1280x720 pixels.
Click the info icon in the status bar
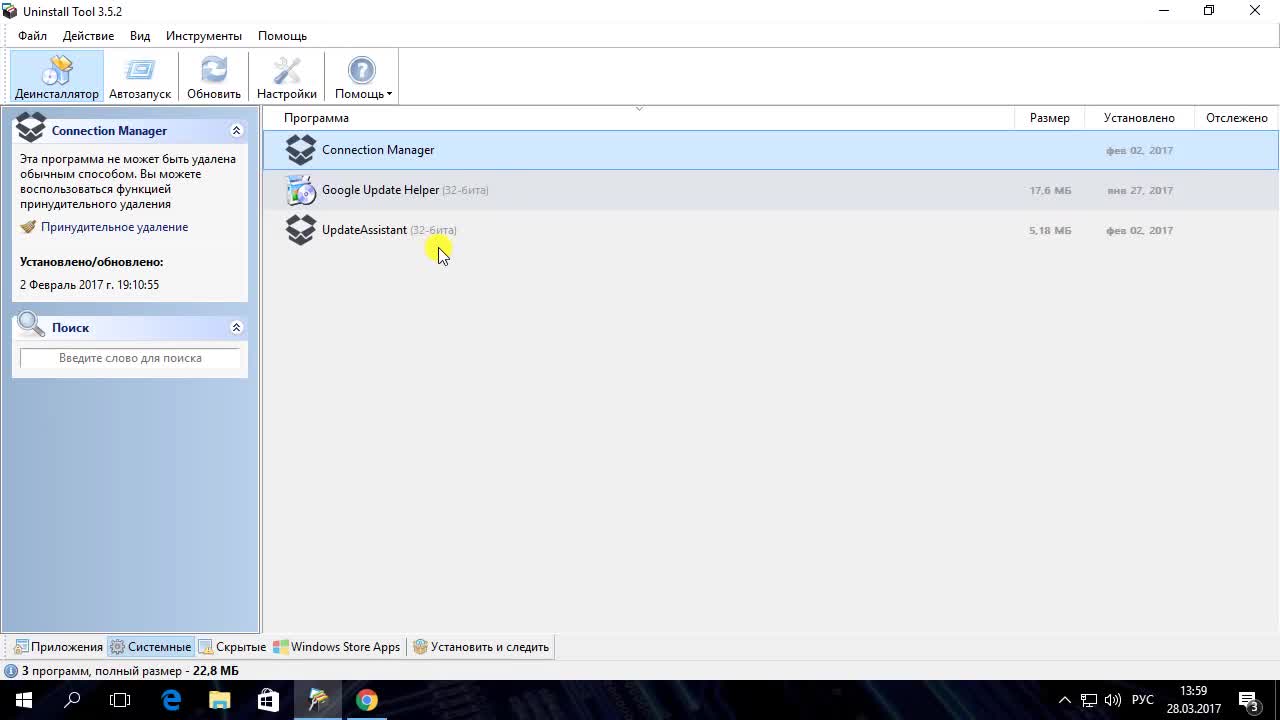tap(11, 671)
